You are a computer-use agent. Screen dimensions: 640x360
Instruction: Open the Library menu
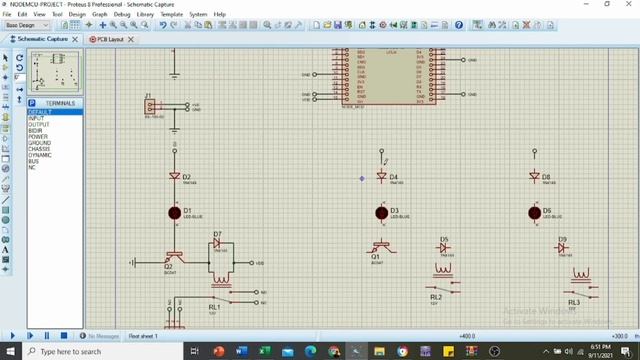tap(145, 14)
